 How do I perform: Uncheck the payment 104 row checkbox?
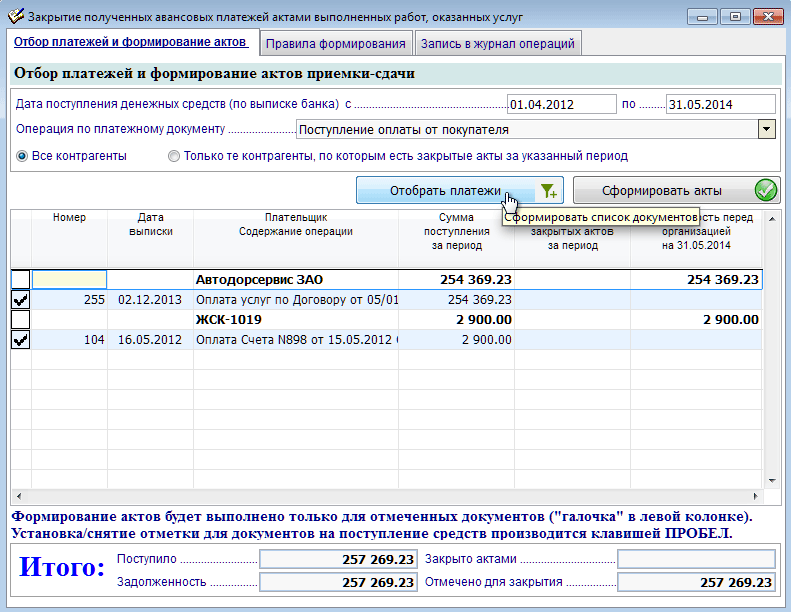coord(21,340)
